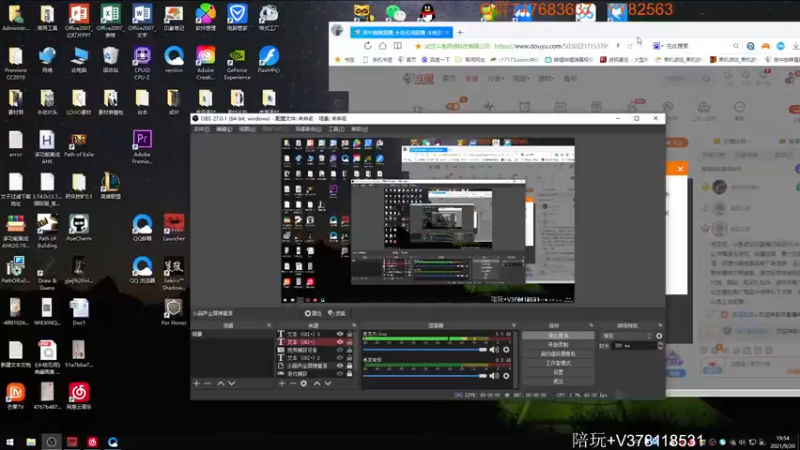Screen dimensions: 800x450
Task: Click 工作室模式 button in Controls
Action: (x=558, y=363)
